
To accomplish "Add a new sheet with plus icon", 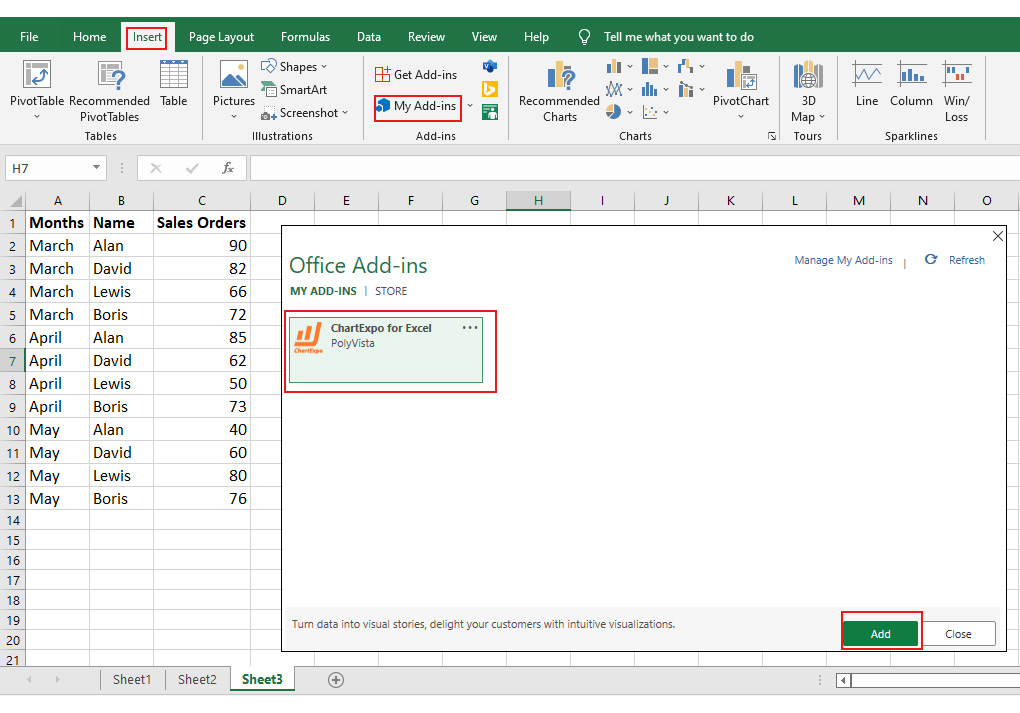I will (336, 680).
